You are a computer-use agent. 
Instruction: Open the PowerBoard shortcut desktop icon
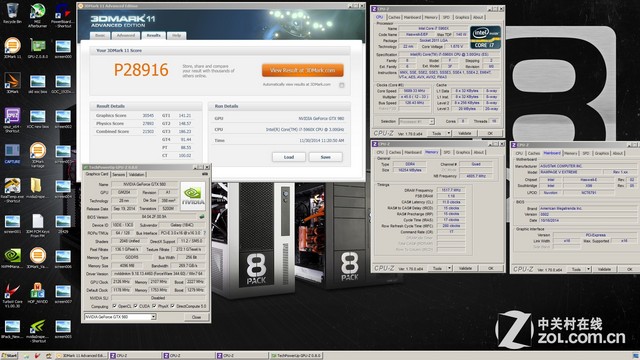pos(62,14)
